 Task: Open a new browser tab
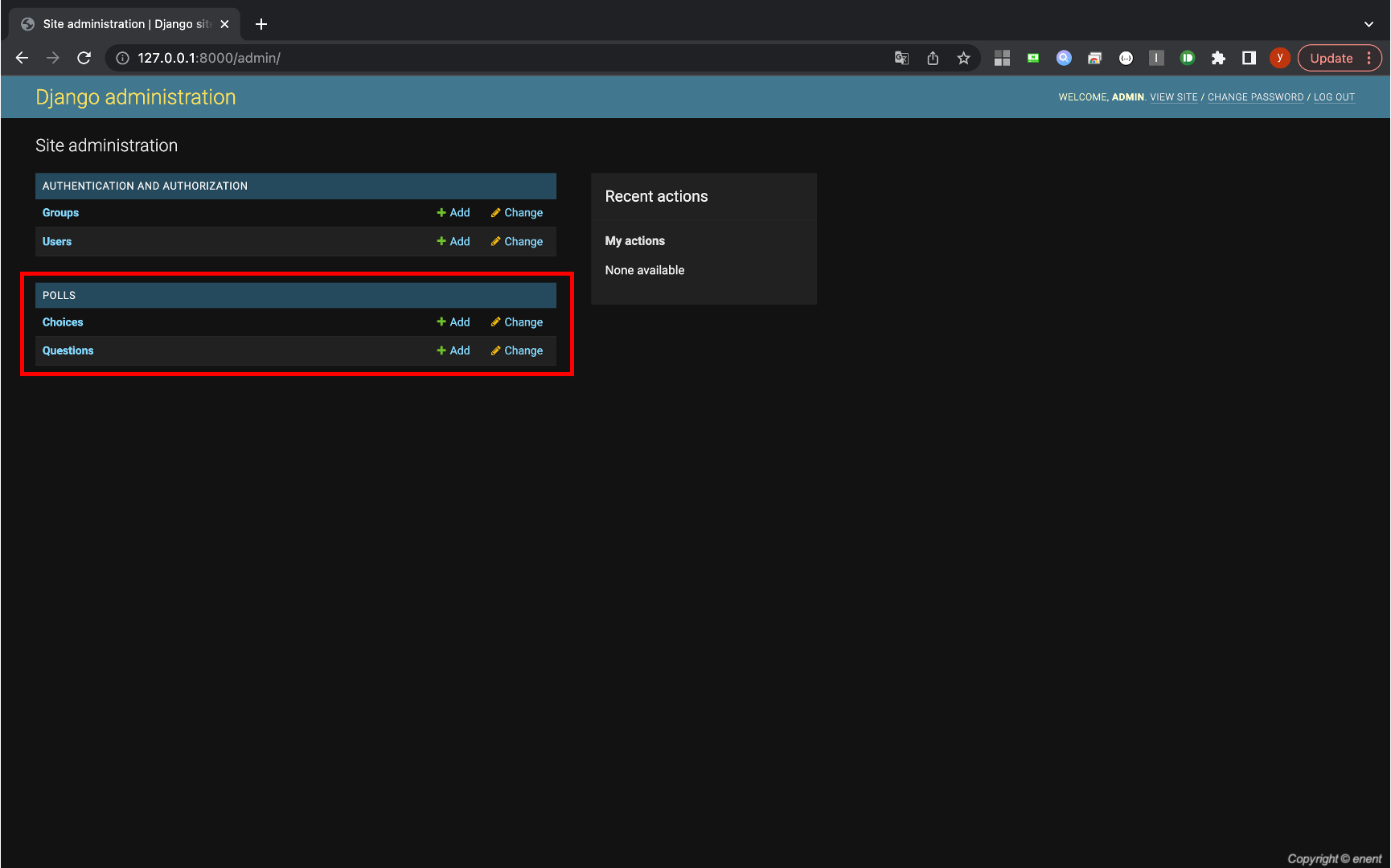pyautogui.click(x=261, y=24)
